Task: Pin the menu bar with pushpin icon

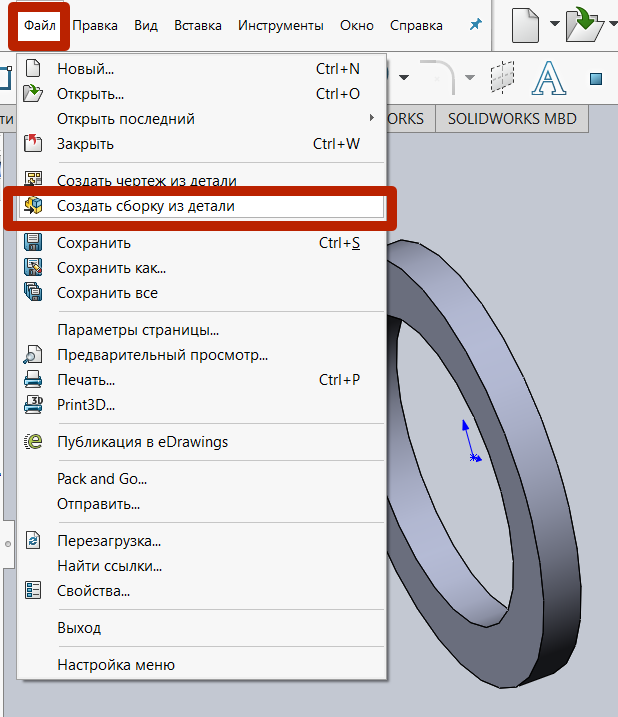Action: pyautogui.click(x=475, y=25)
